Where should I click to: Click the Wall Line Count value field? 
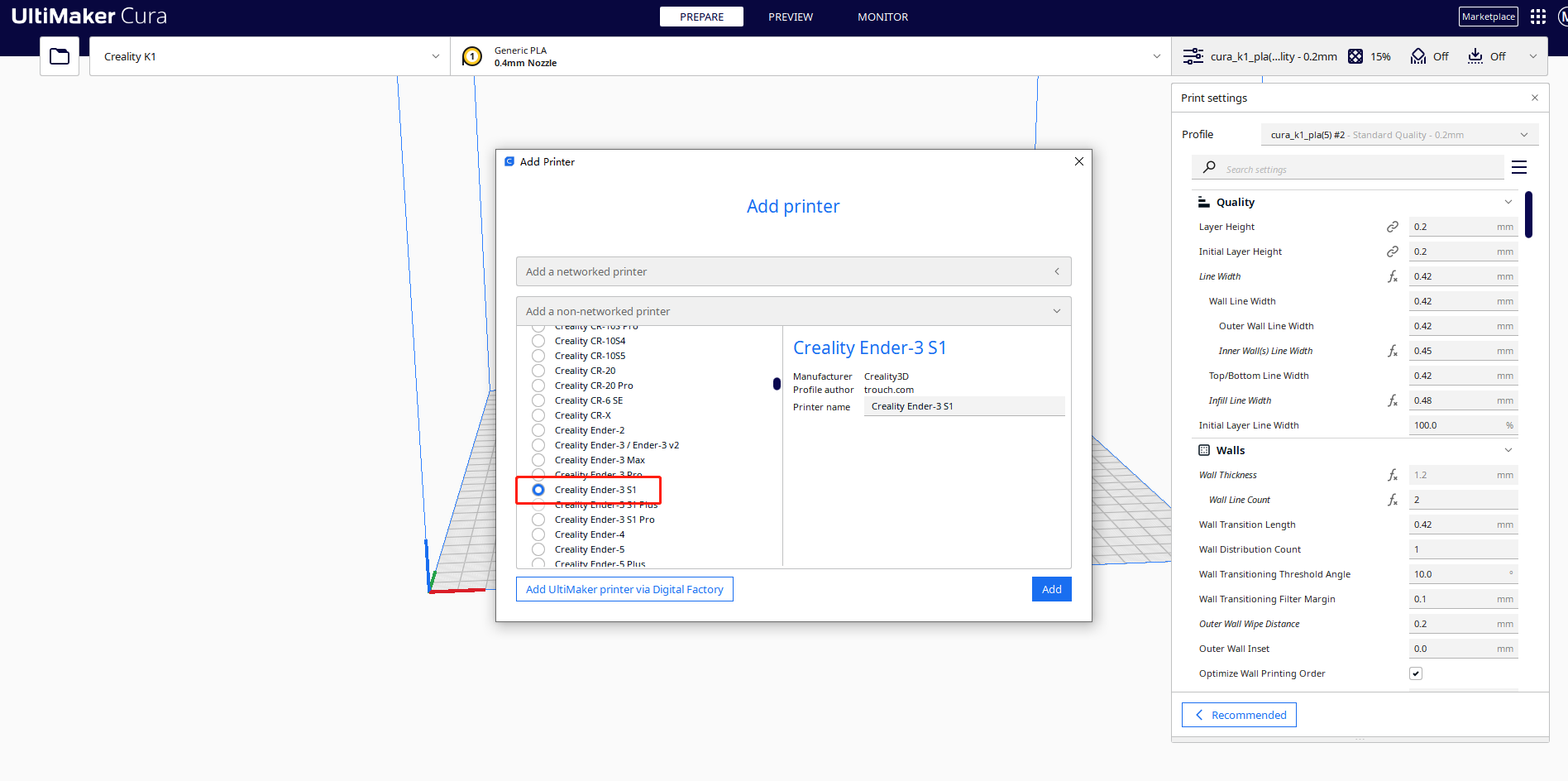[1464, 500]
